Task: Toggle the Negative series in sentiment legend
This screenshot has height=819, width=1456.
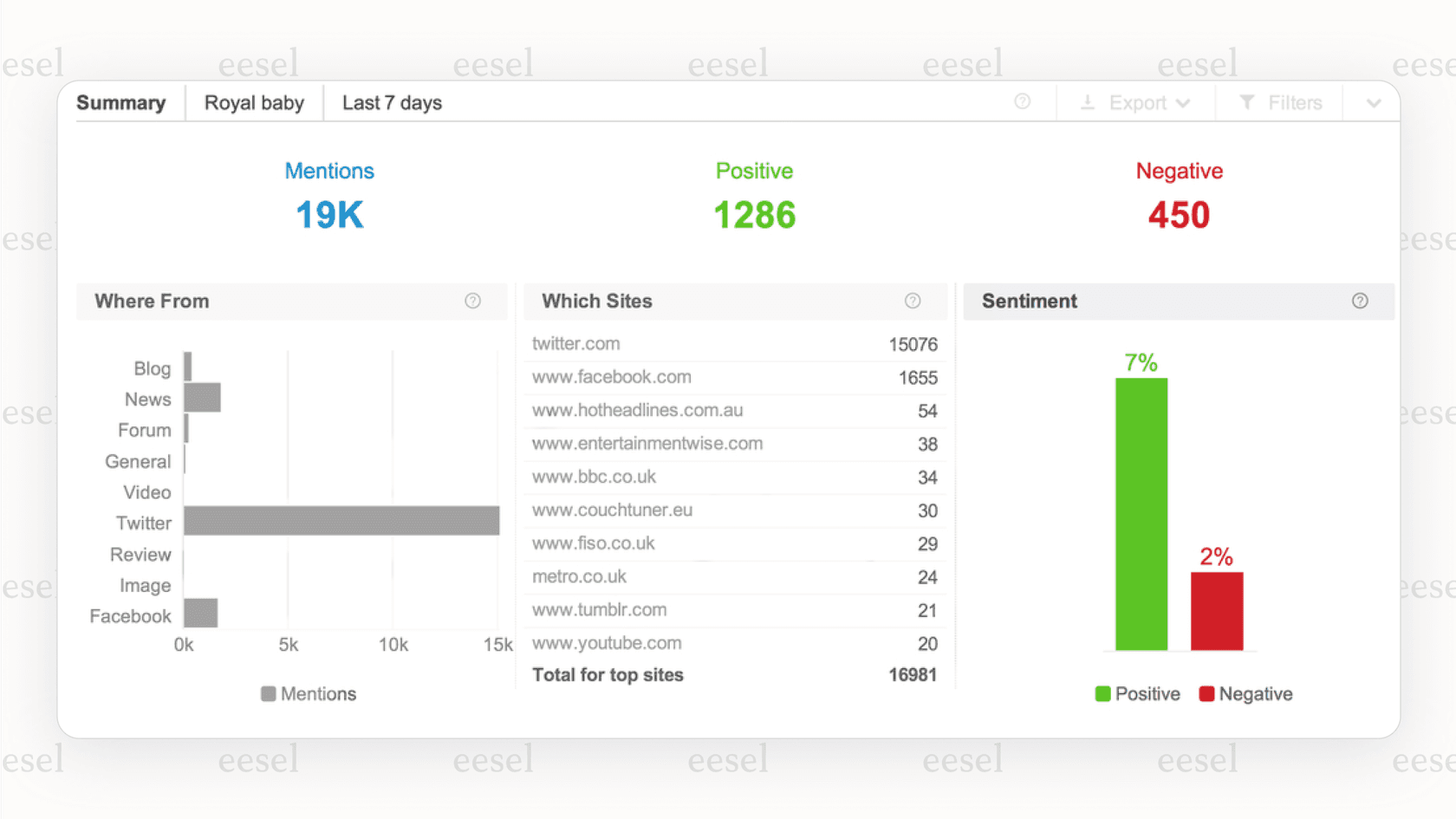Action: pyautogui.click(x=1245, y=693)
